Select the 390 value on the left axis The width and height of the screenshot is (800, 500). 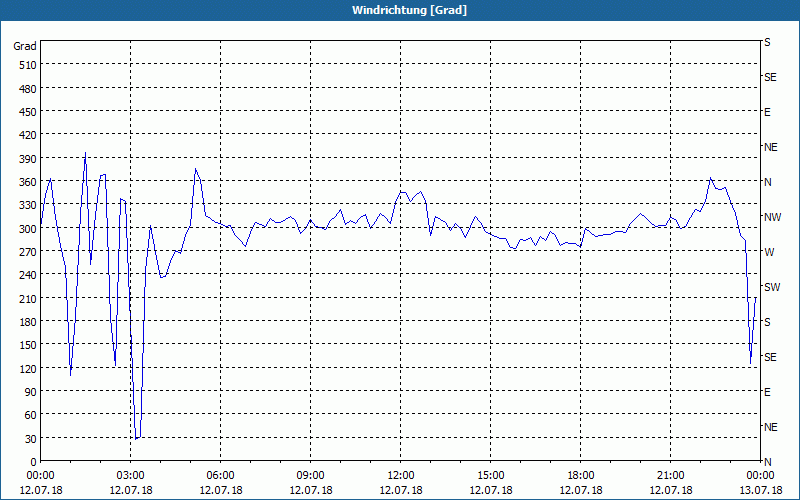tap(28, 159)
